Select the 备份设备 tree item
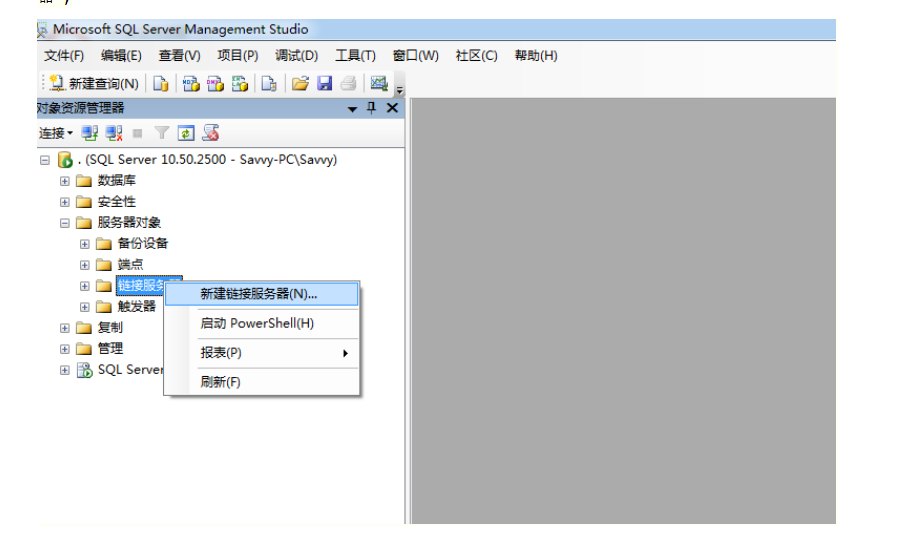This screenshot has width=909, height=545. [x=143, y=244]
